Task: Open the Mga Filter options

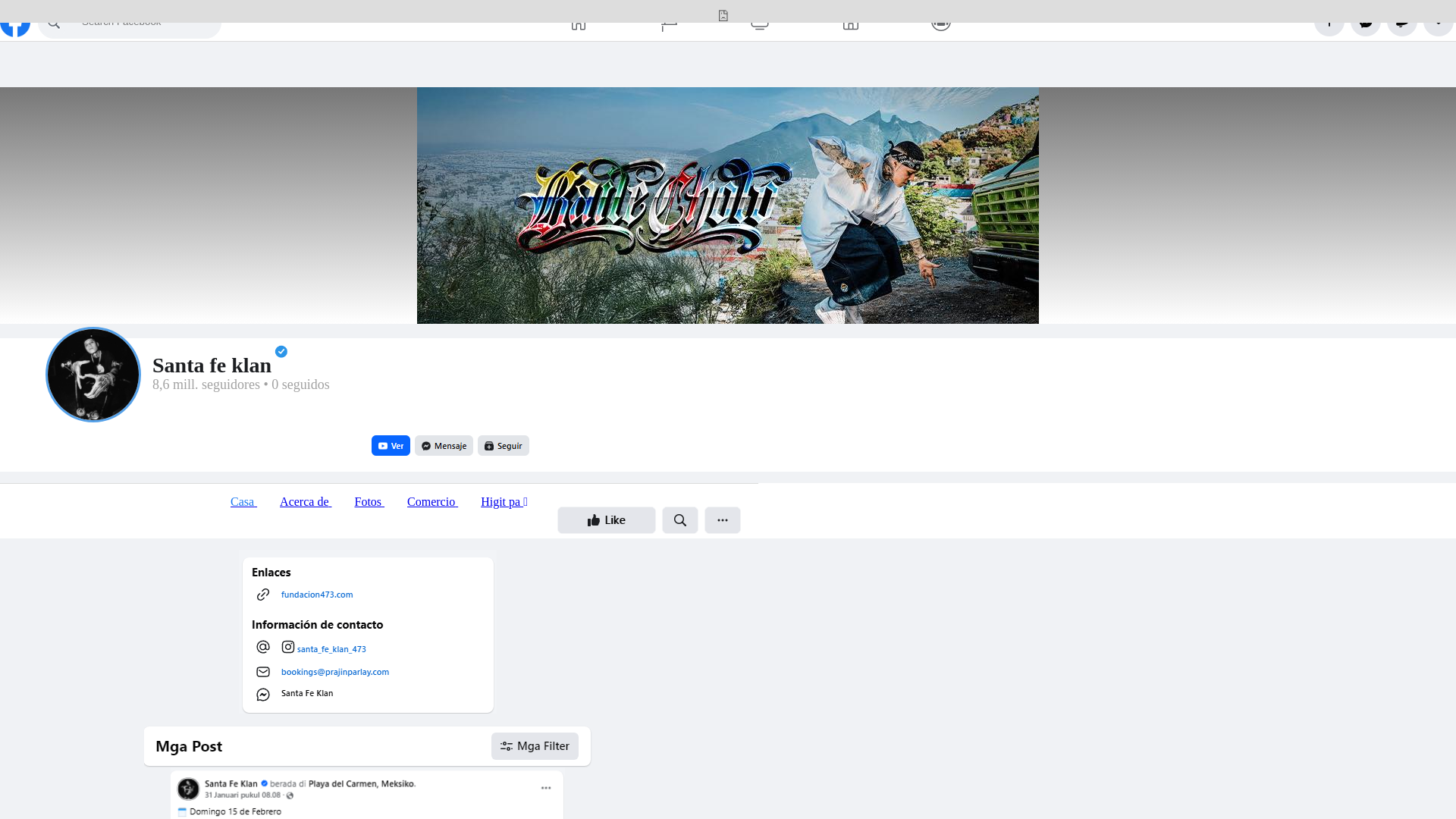Action: click(535, 746)
